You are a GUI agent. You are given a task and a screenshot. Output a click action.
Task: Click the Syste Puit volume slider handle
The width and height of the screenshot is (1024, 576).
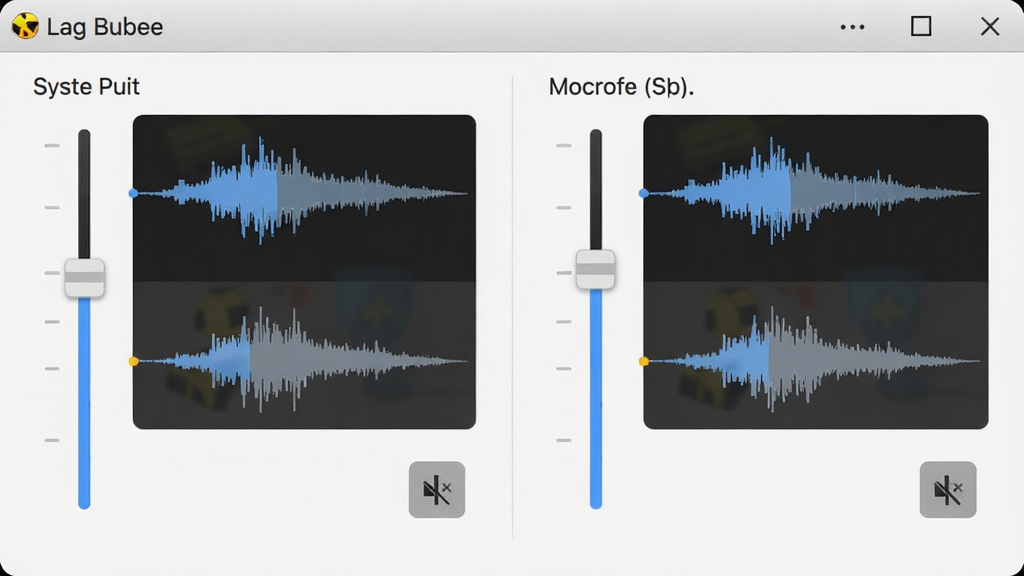(84, 278)
